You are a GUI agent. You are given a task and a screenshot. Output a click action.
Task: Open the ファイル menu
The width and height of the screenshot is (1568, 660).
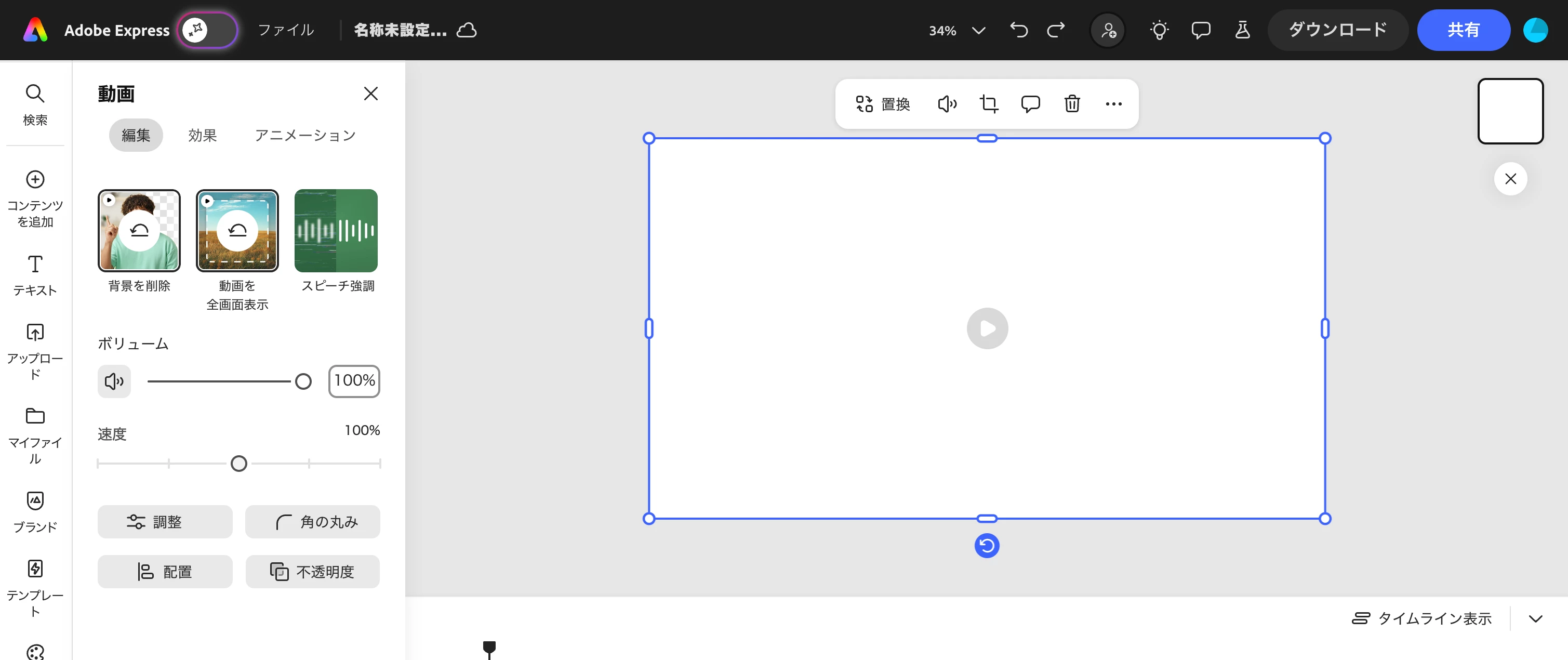click(285, 30)
